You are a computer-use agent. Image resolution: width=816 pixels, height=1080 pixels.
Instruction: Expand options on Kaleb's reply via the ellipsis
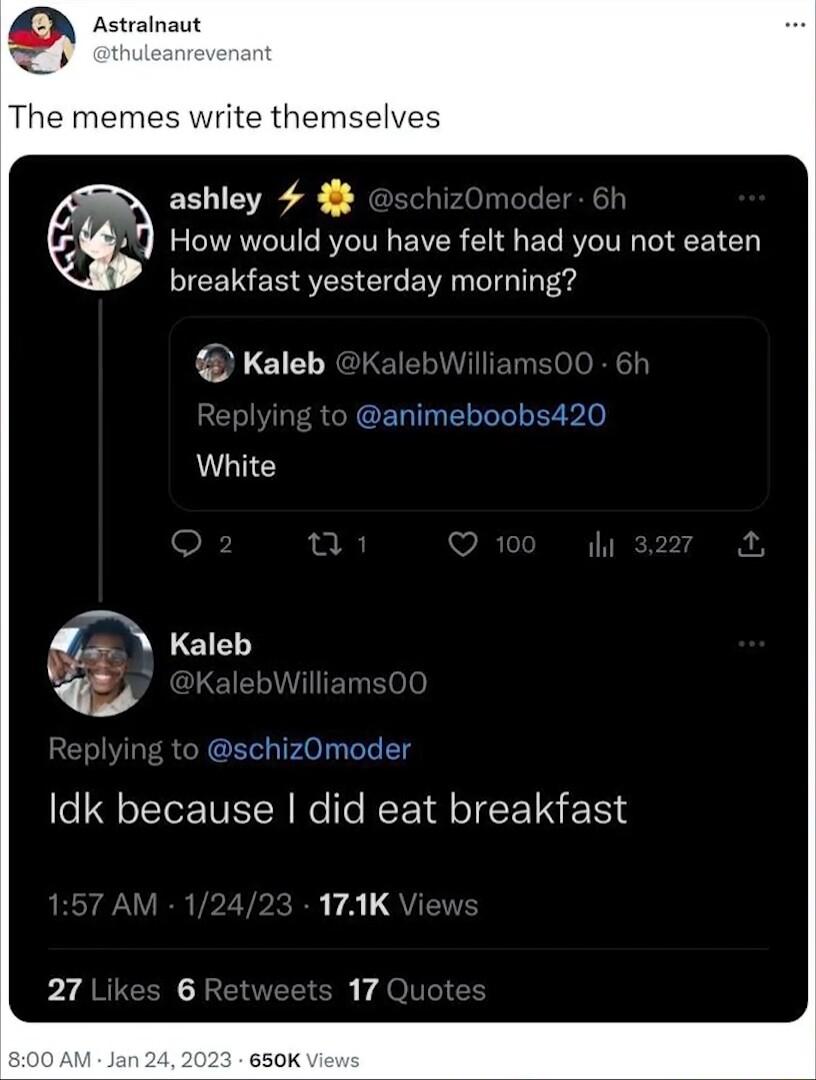coord(750,645)
